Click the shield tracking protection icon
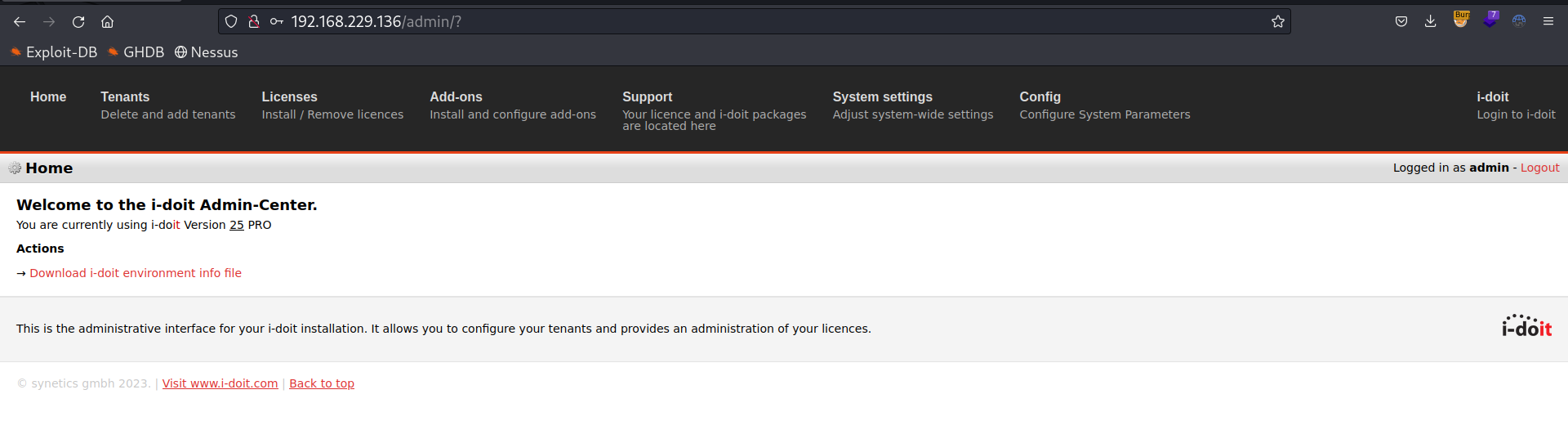 pos(231,22)
